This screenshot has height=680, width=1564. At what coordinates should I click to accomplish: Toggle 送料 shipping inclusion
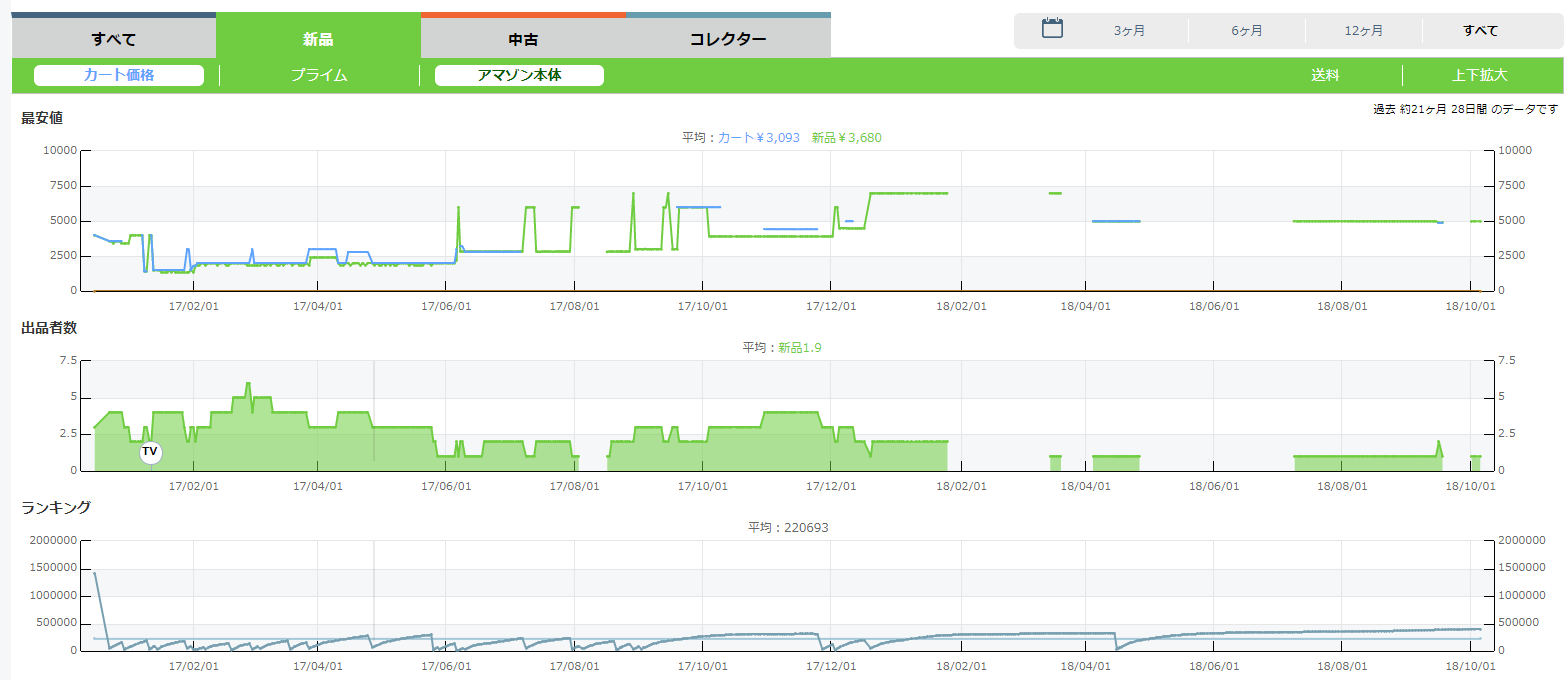click(1325, 75)
